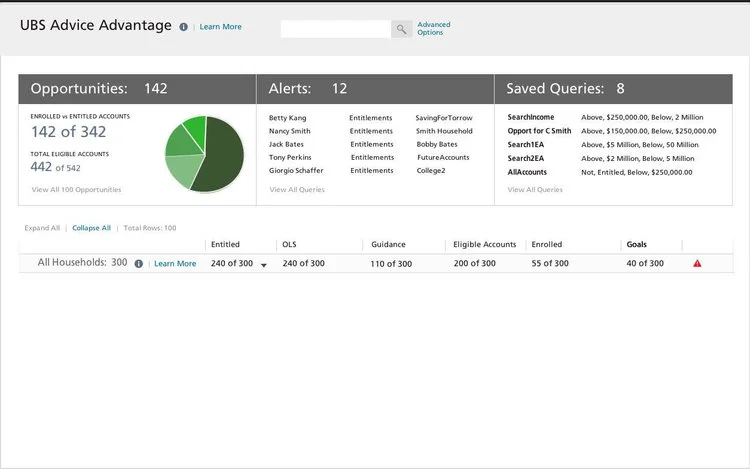This screenshot has height=469, width=750.
Task: Open the SearchIncome saved query
Action: coord(531,117)
